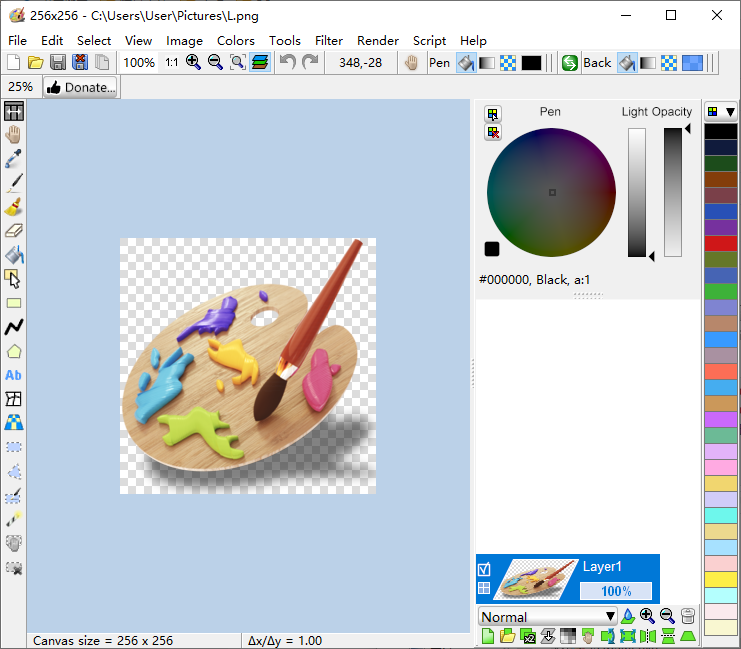Image resolution: width=741 pixels, height=649 pixels.
Task: Click the Donate button
Action: (x=80, y=87)
